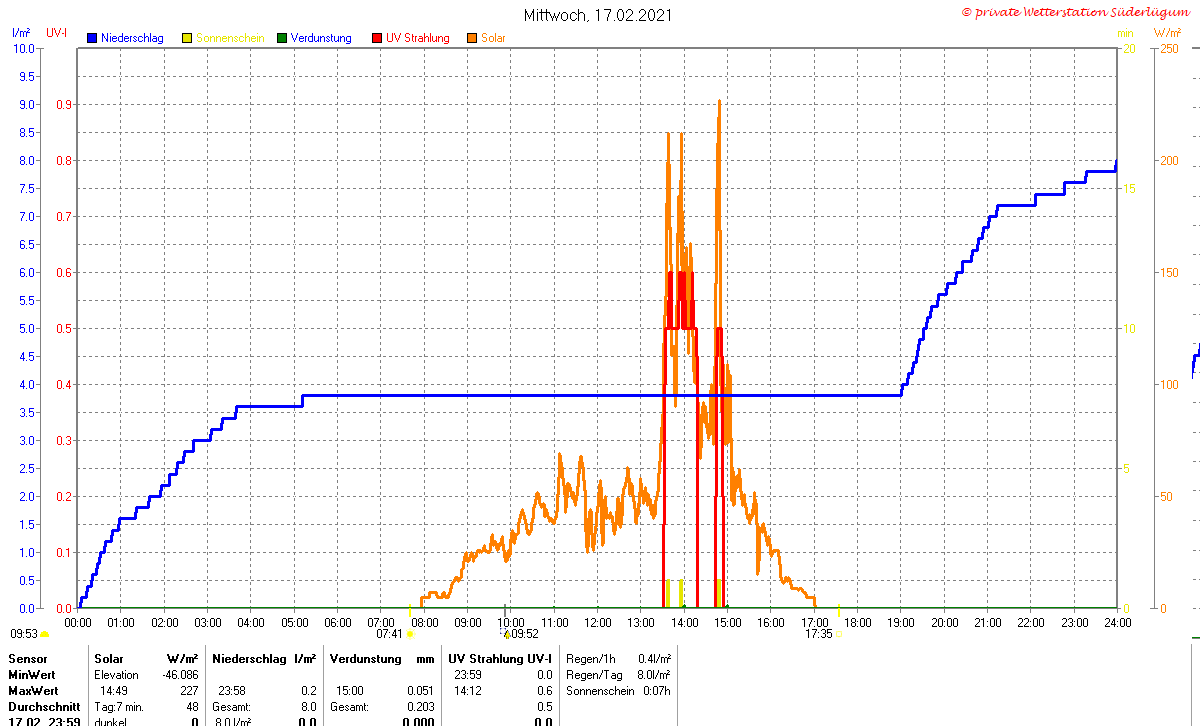The height and width of the screenshot is (726, 1200).
Task: Select the Verdunstung legend label
Action: coord(321,38)
